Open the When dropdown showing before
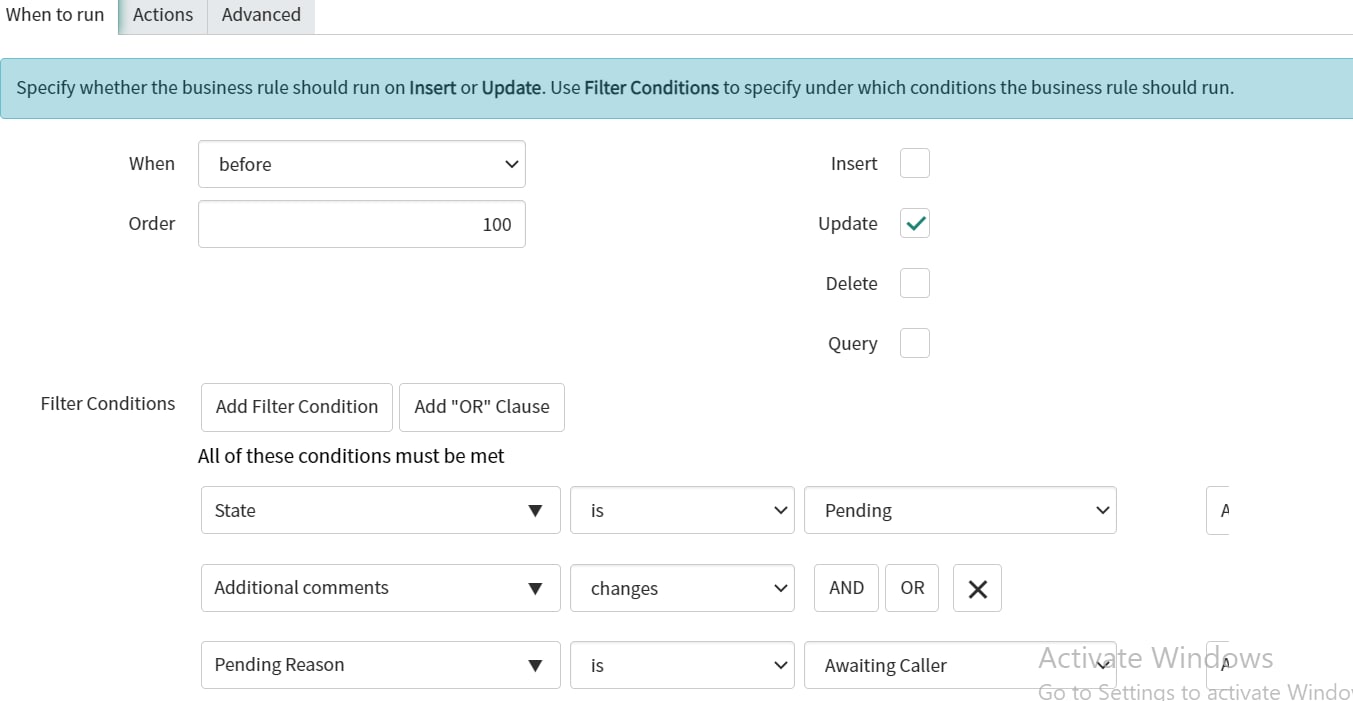This screenshot has height=701, width=1353. [x=362, y=163]
